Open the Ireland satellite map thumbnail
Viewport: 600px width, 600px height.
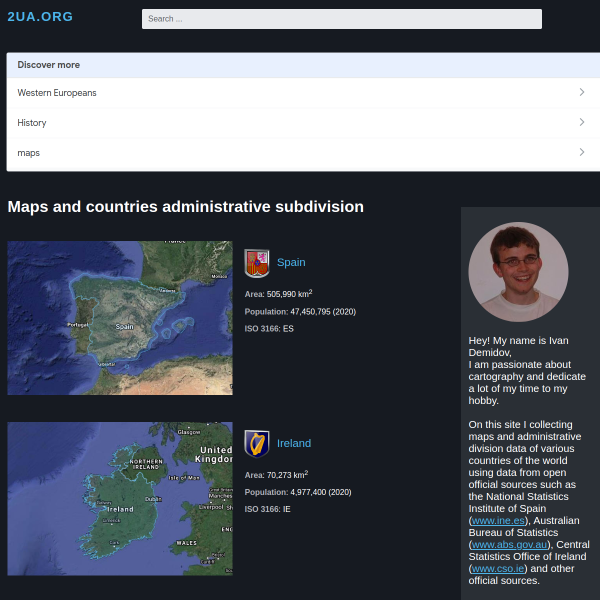[120, 499]
